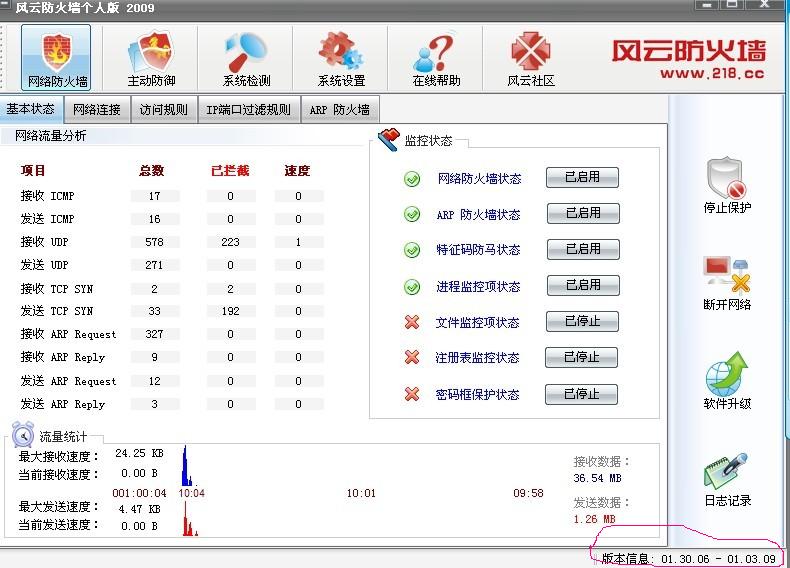Click 接收 UDP total value 578
The height and width of the screenshot is (568, 790).
pos(154,242)
